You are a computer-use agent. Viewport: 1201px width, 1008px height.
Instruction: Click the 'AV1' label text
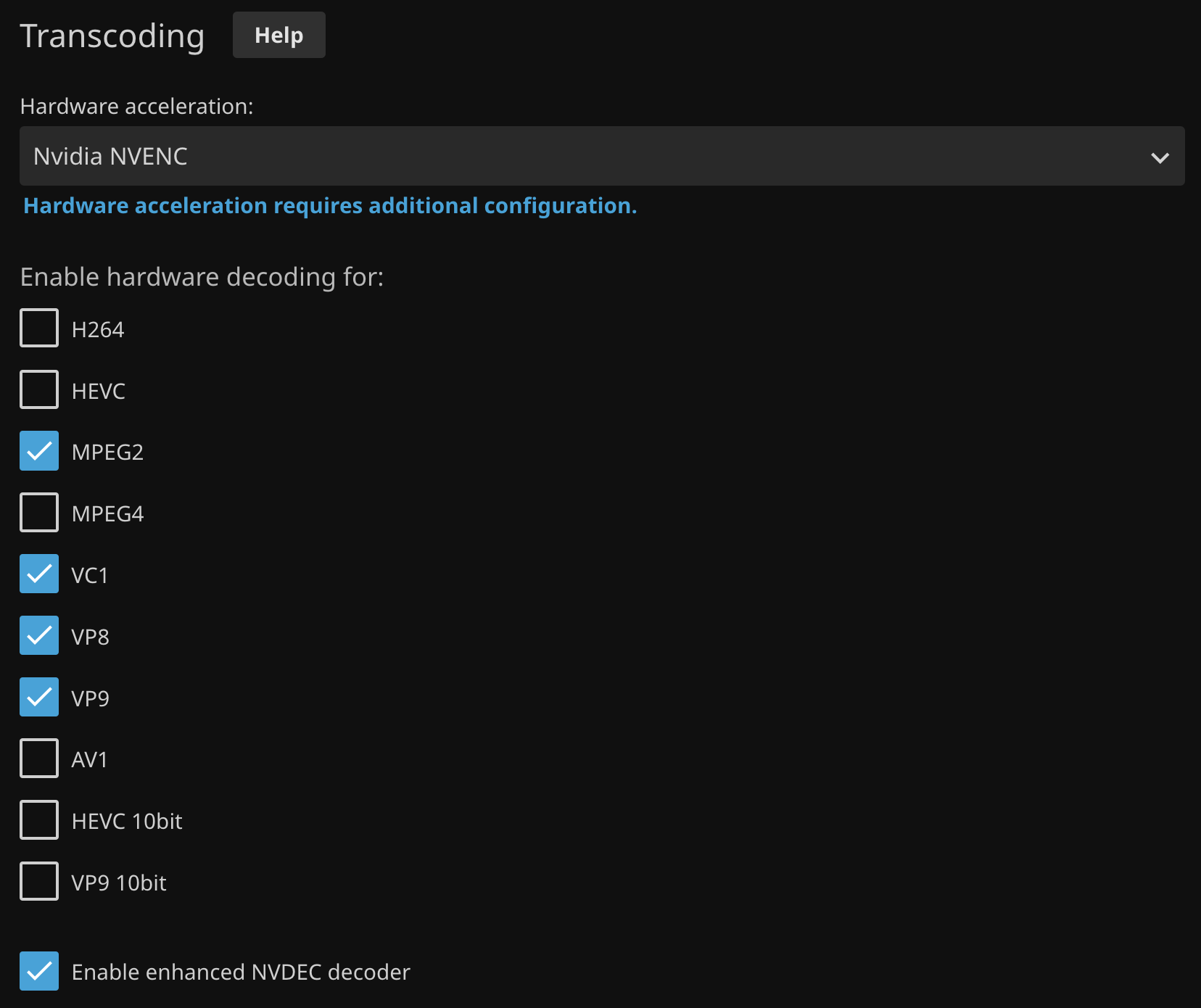pos(89,759)
